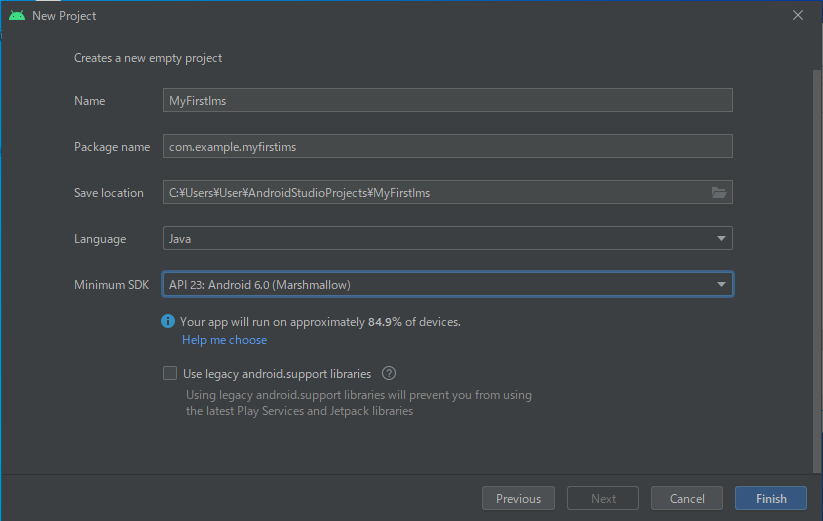Viewport: 823px width, 521px height.
Task: Click the folder browse icon in Save location
Action: 719,193
